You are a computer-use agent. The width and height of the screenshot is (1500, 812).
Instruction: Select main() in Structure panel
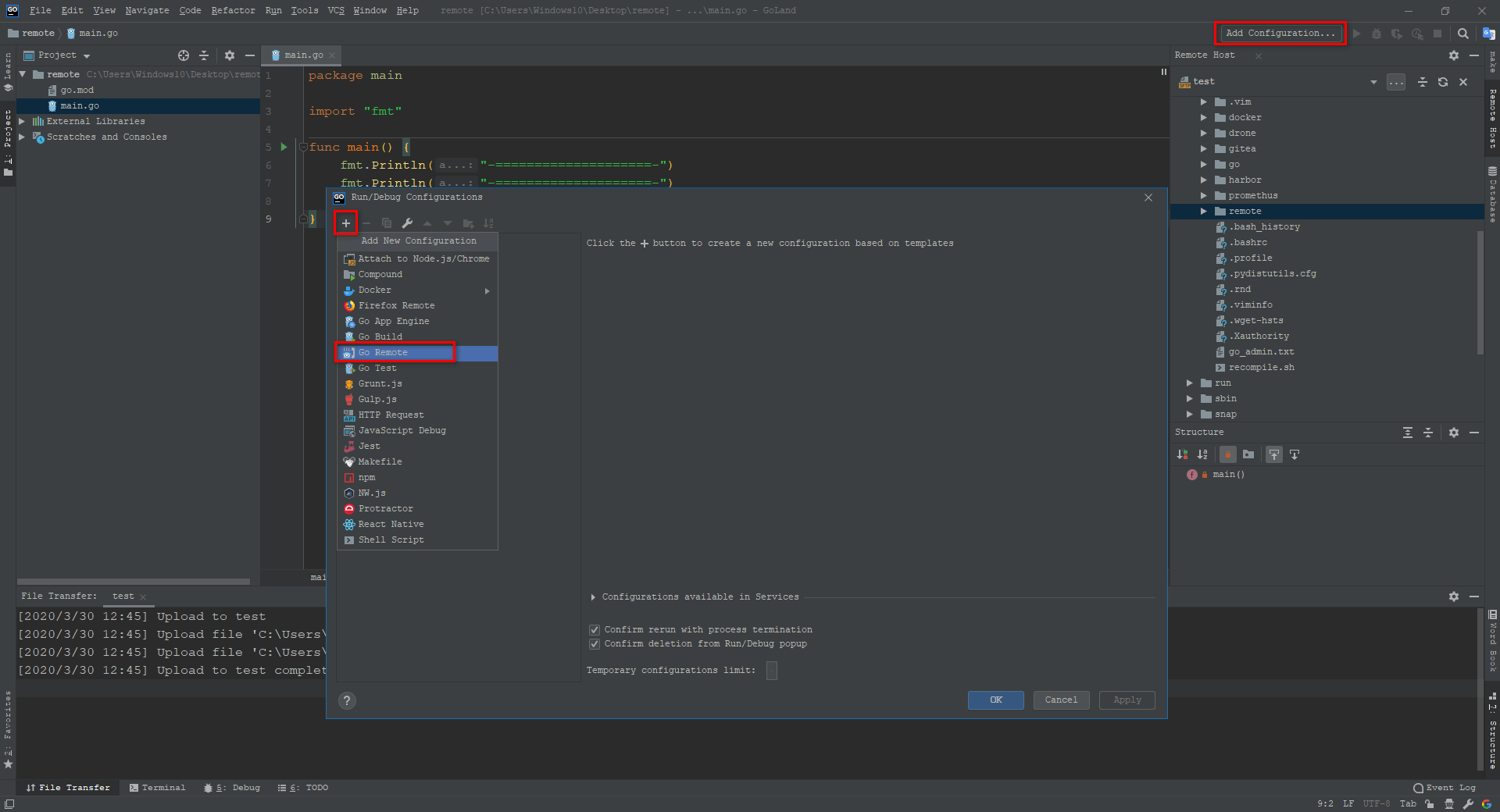1228,475
